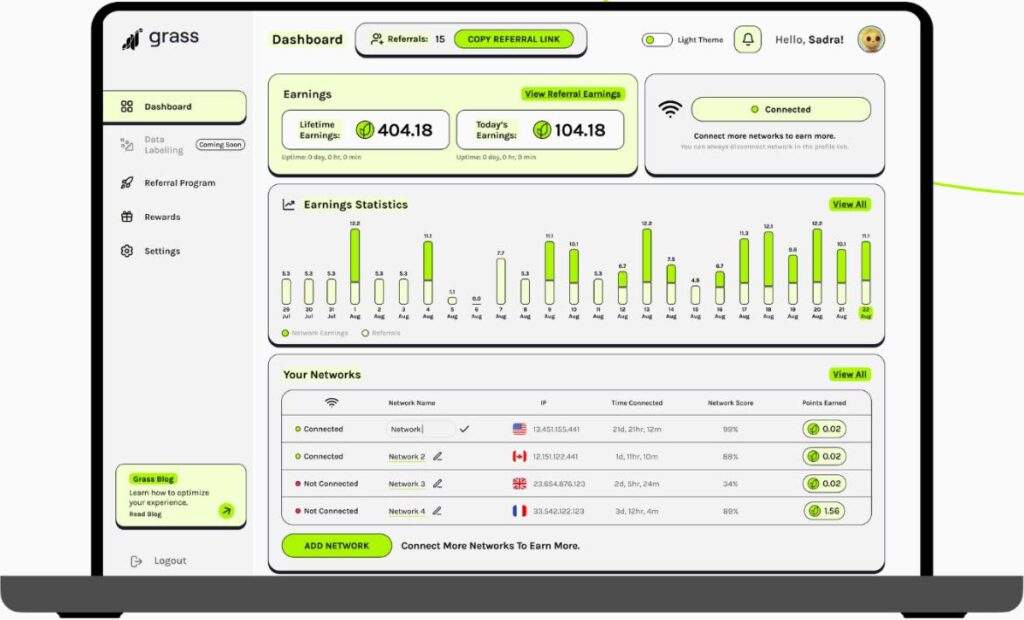Click the Connected status button

point(781,109)
